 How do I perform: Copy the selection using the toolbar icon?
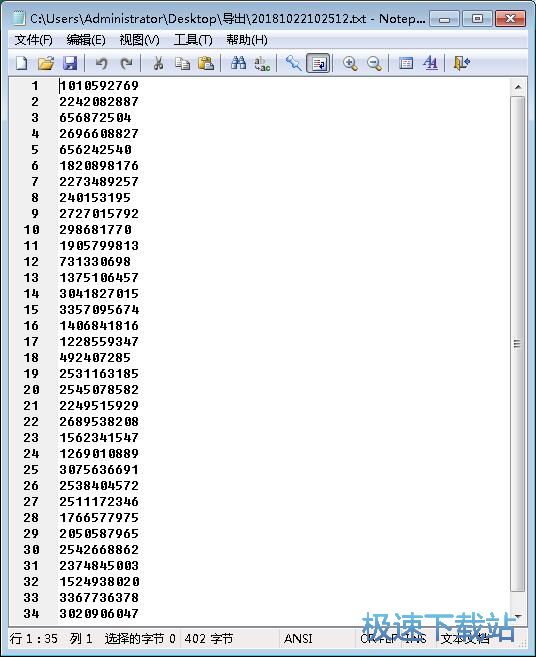pos(182,63)
